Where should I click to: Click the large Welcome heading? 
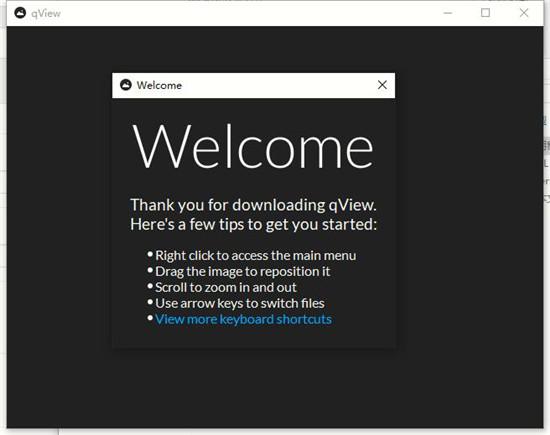click(x=253, y=147)
